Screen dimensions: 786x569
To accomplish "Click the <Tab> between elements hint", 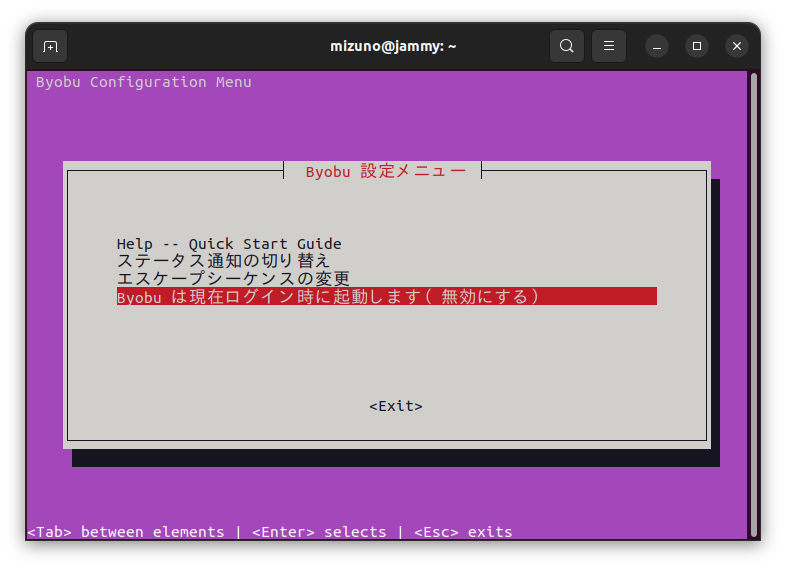I will 126,532.
